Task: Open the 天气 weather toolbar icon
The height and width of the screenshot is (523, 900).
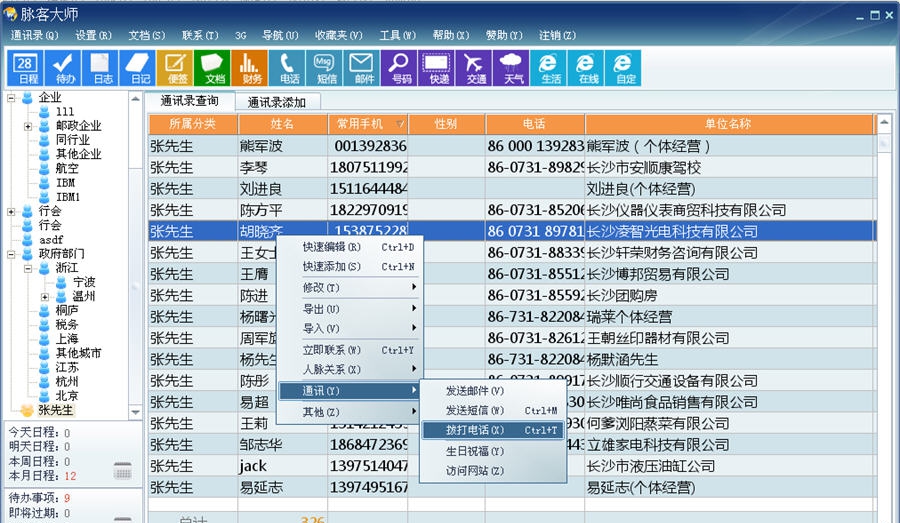Action: [x=510, y=68]
